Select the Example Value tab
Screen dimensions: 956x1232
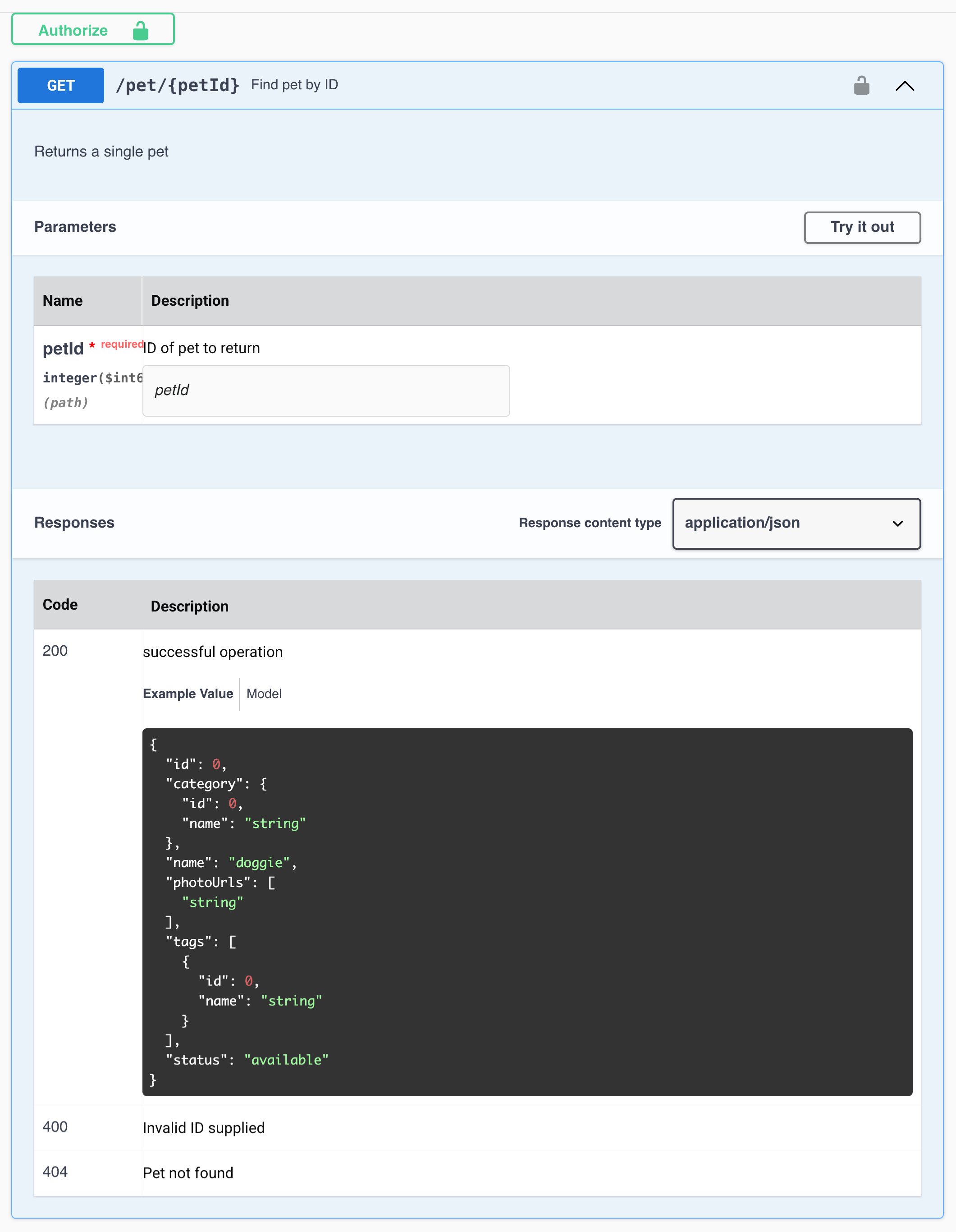tap(188, 694)
